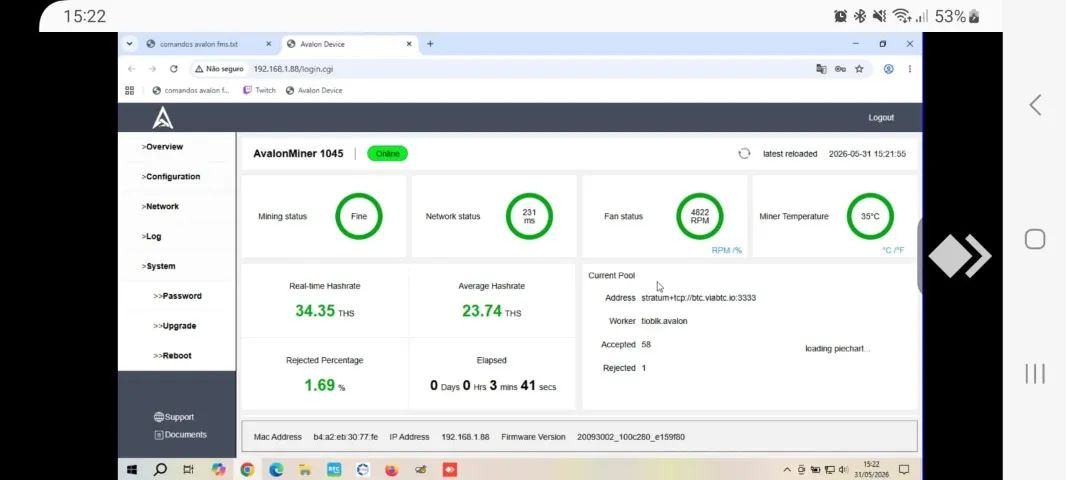Viewport: 1066px width, 480px height.
Task: Click the Firmware Version value 20093002_100c280_e159f80
Action: (630, 437)
